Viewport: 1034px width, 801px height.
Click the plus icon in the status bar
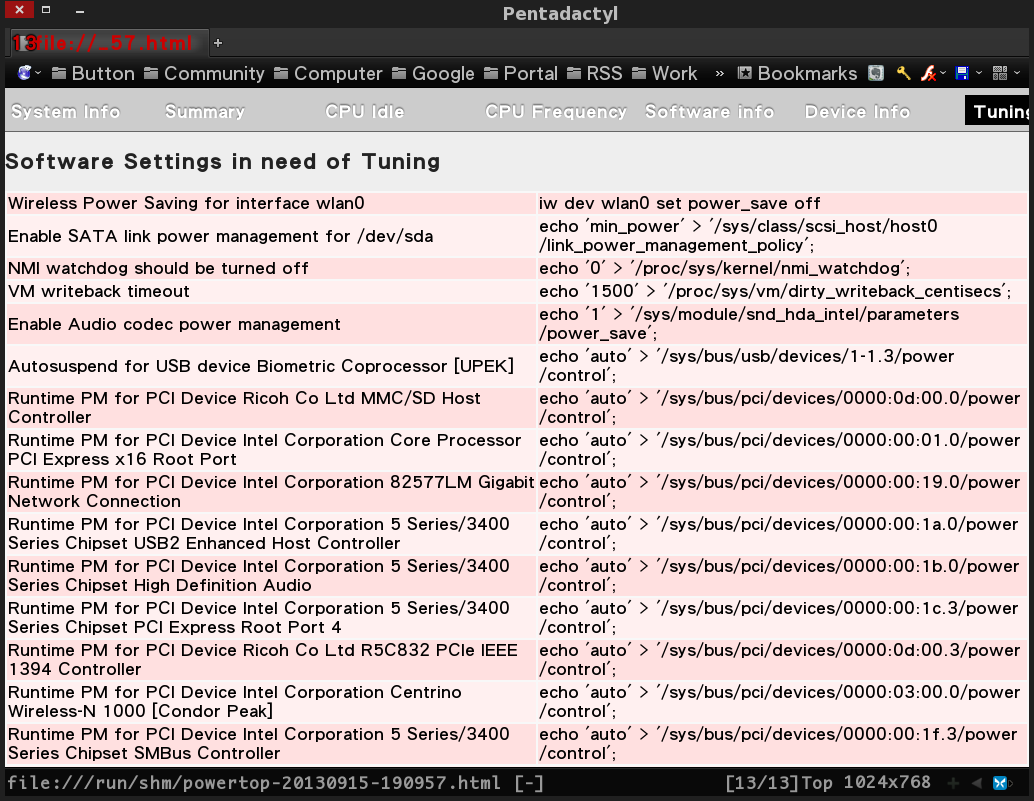point(953,782)
